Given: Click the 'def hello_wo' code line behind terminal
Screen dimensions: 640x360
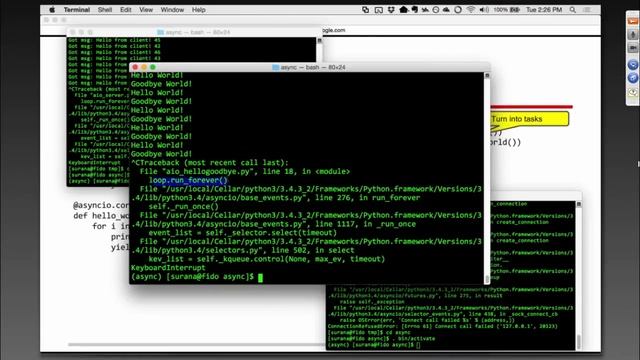Looking at the screenshot, I should (x=101, y=216).
